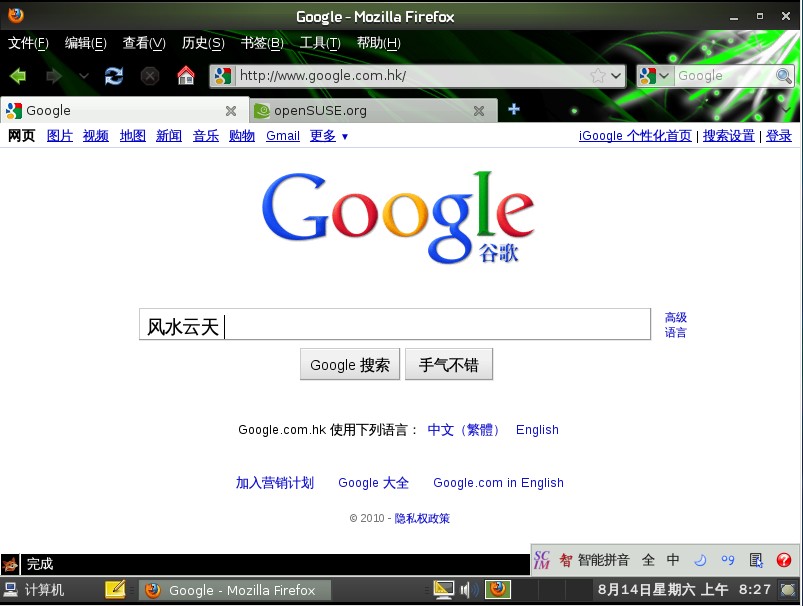Click the 音乐 link
This screenshot has height=606, width=803.
click(x=205, y=136)
